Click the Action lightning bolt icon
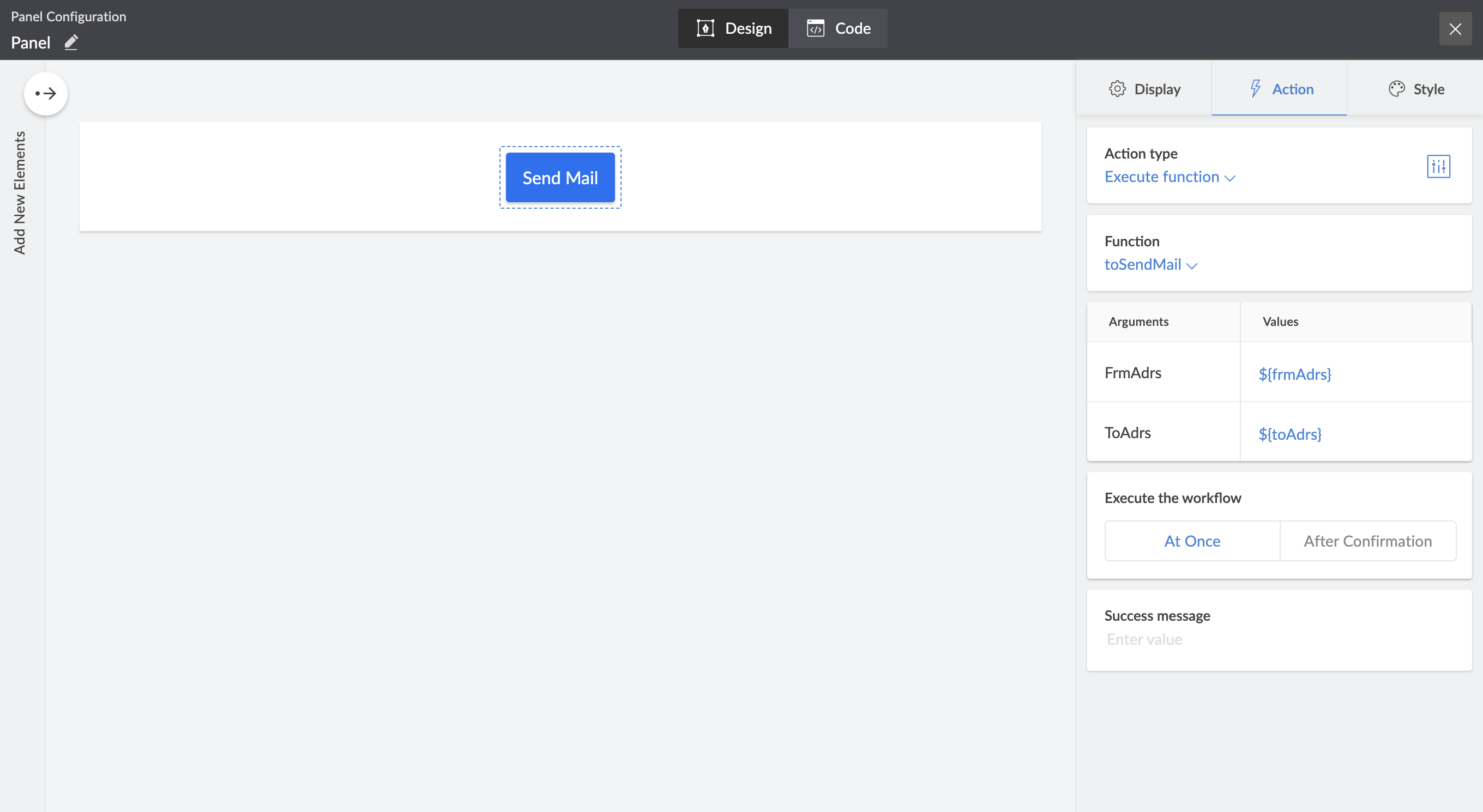This screenshot has height=812, width=1483. (x=1255, y=89)
